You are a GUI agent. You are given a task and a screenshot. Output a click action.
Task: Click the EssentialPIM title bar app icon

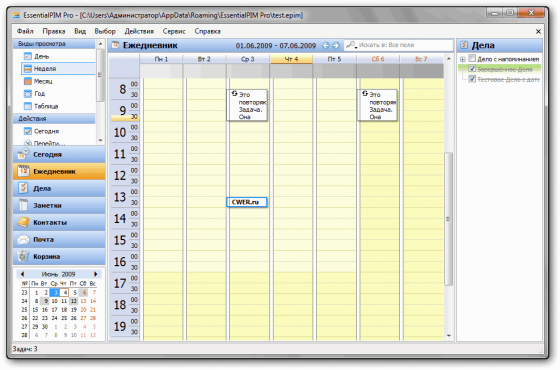(16, 15)
